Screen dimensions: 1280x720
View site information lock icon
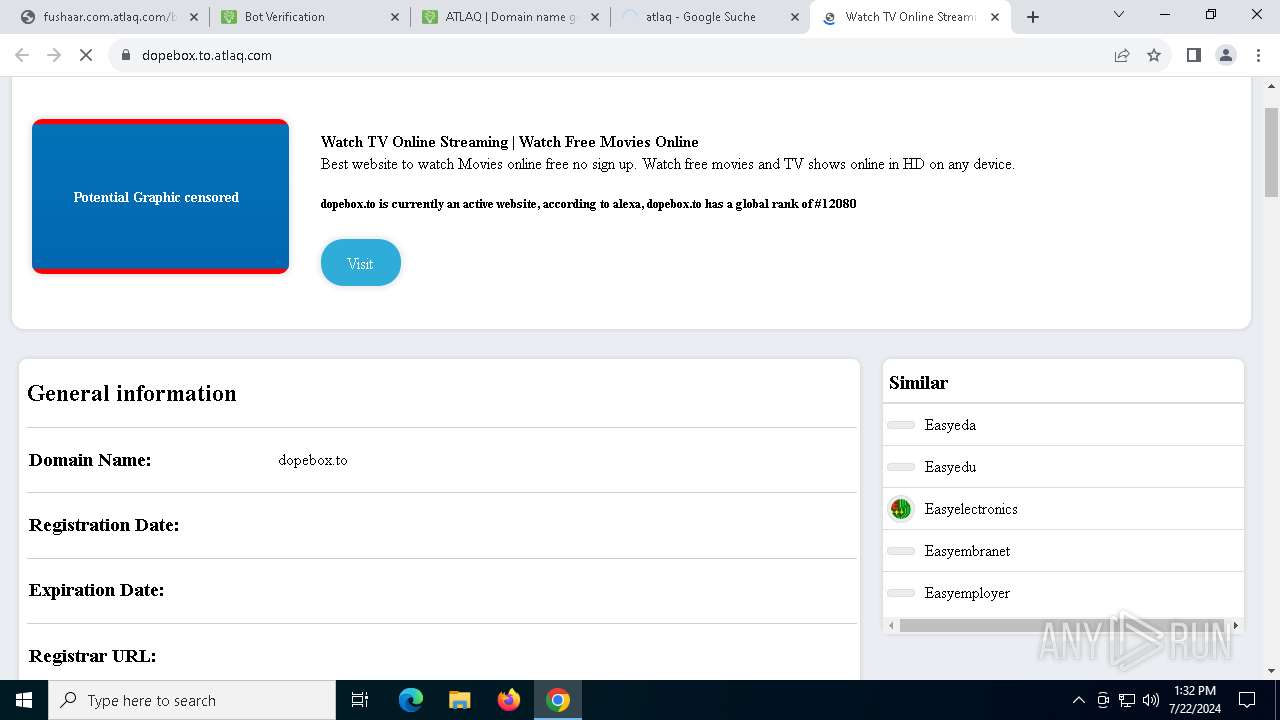126,55
